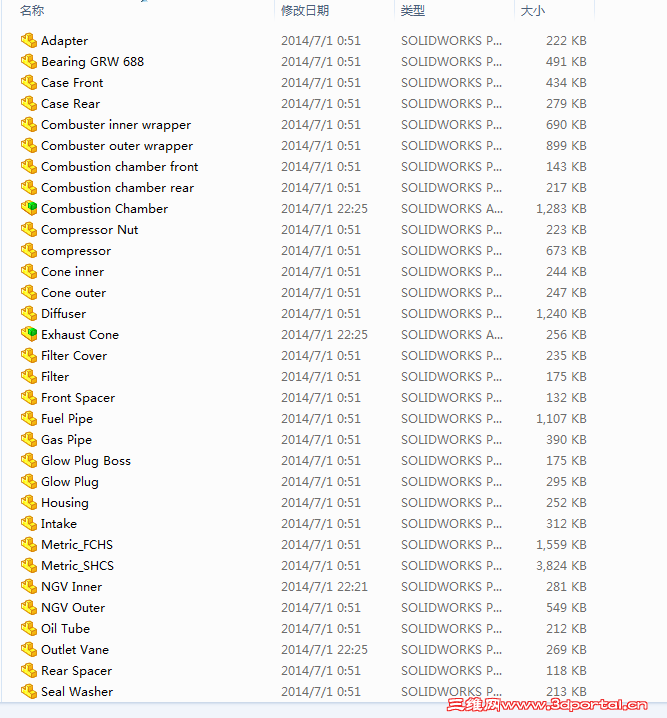Select the Rear Spacer file name
The width and height of the screenshot is (667, 718).
[76, 671]
